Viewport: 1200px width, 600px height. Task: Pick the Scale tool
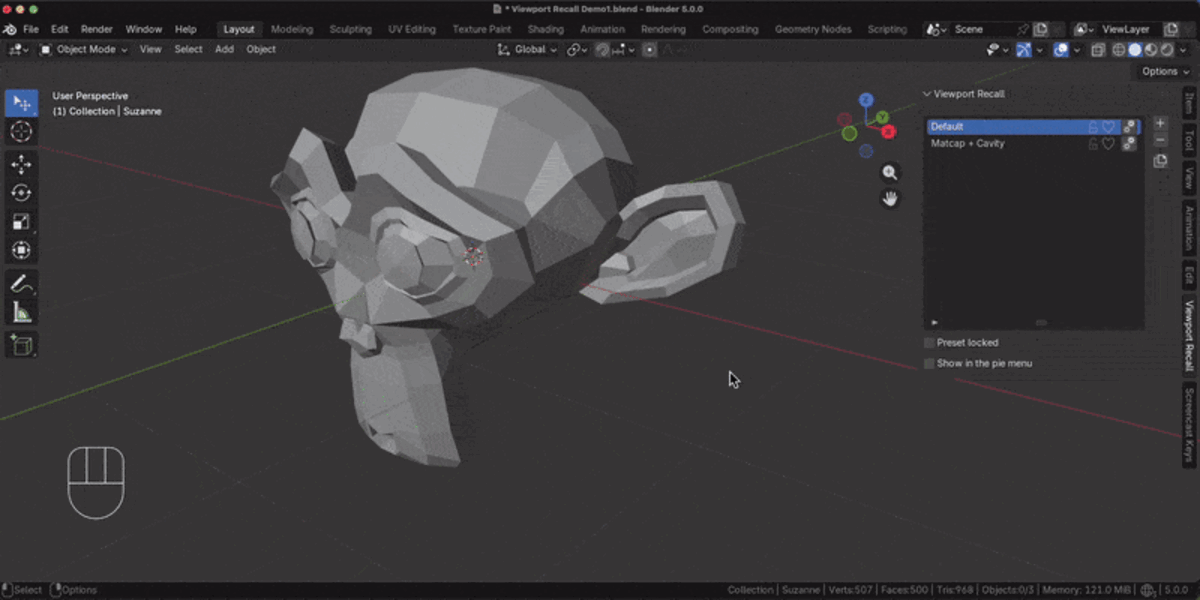pyautogui.click(x=21, y=222)
